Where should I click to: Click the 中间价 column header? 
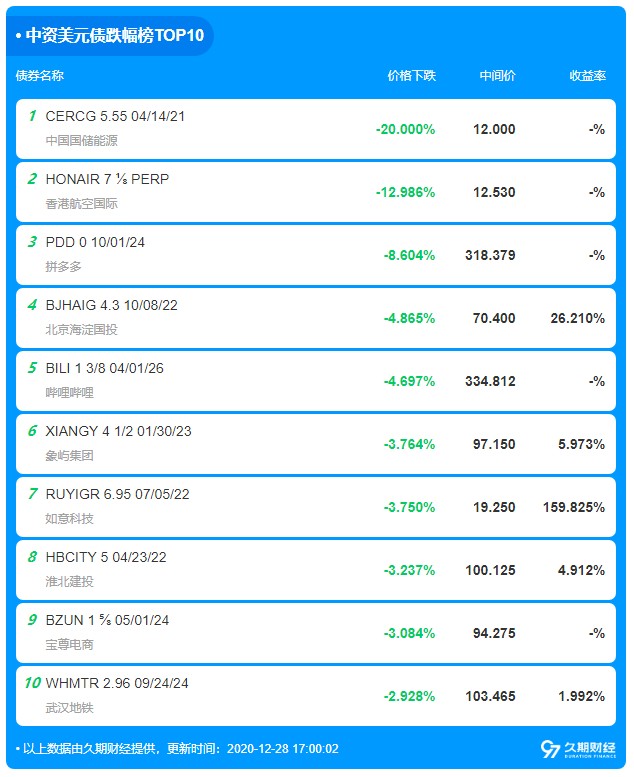(x=497, y=76)
